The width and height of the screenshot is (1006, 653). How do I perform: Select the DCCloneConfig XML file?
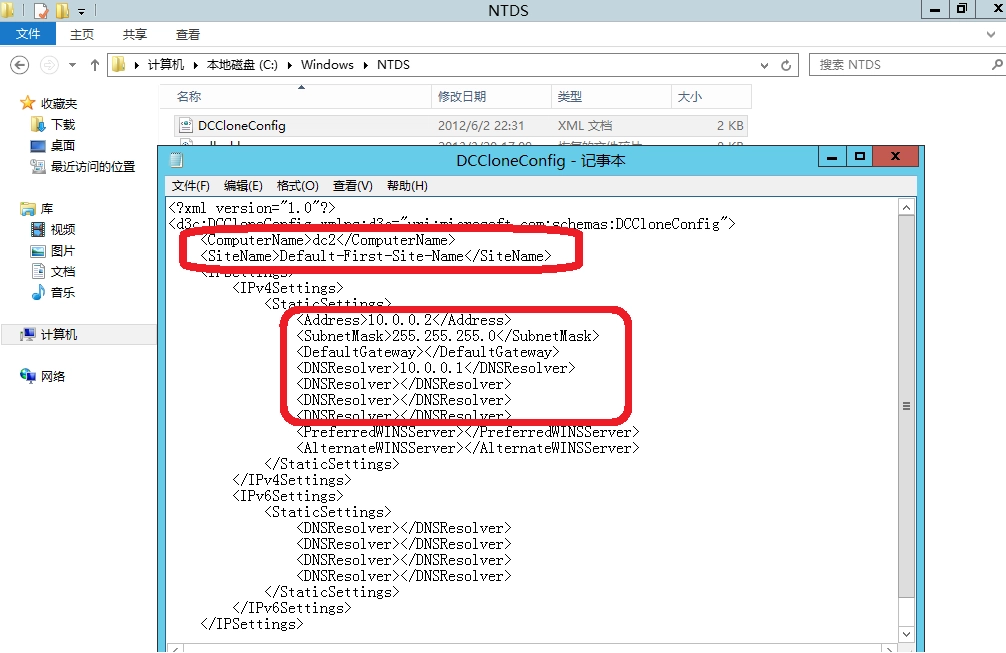click(x=241, y=126)
